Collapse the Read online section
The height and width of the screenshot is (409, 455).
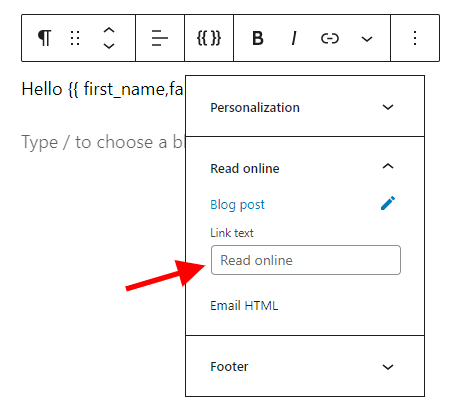pos(305,168)
